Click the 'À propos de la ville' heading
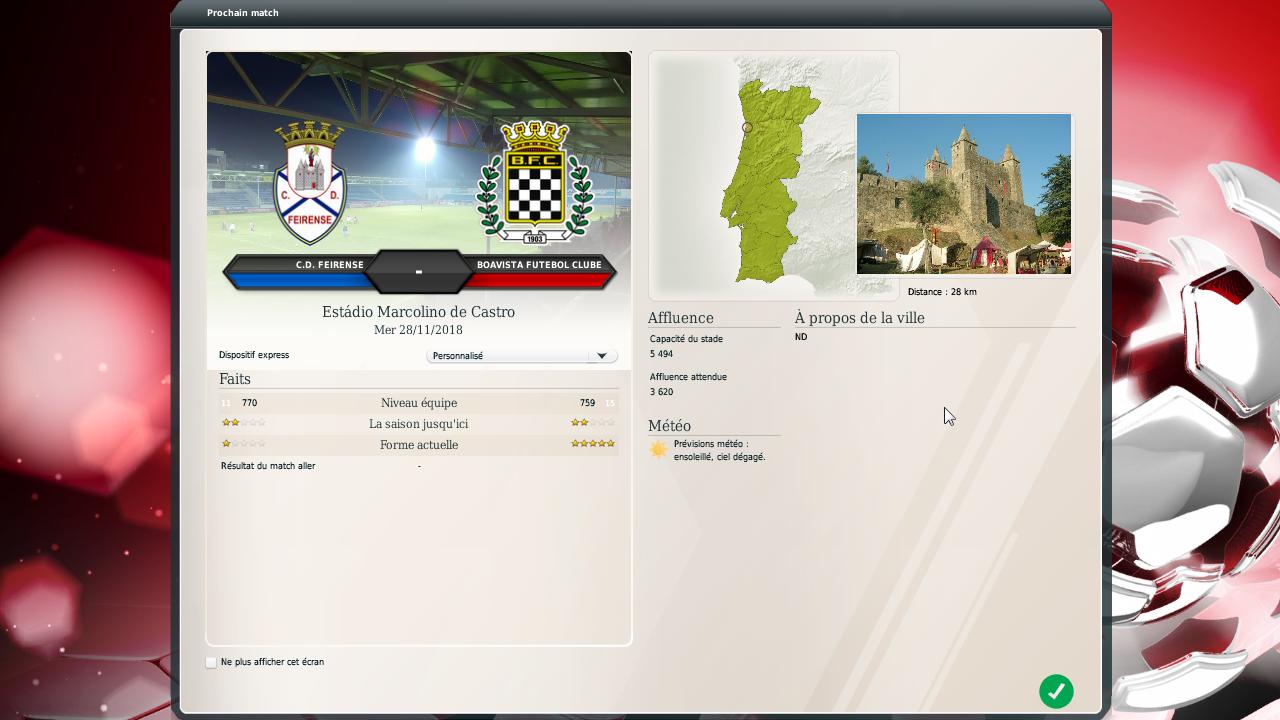 click(x=860, y=318)
